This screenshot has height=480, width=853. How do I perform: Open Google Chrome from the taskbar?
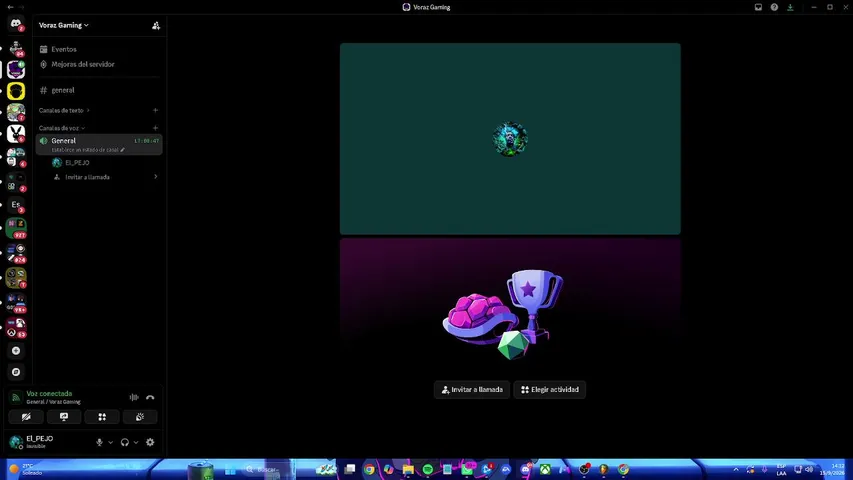369,469
